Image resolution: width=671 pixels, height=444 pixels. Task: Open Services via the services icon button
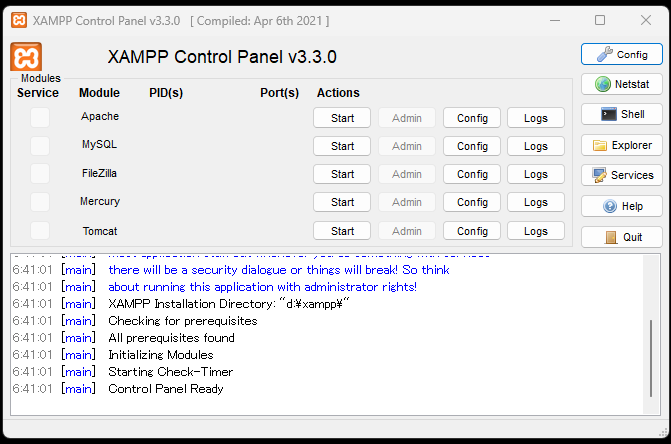pos(621,175)
